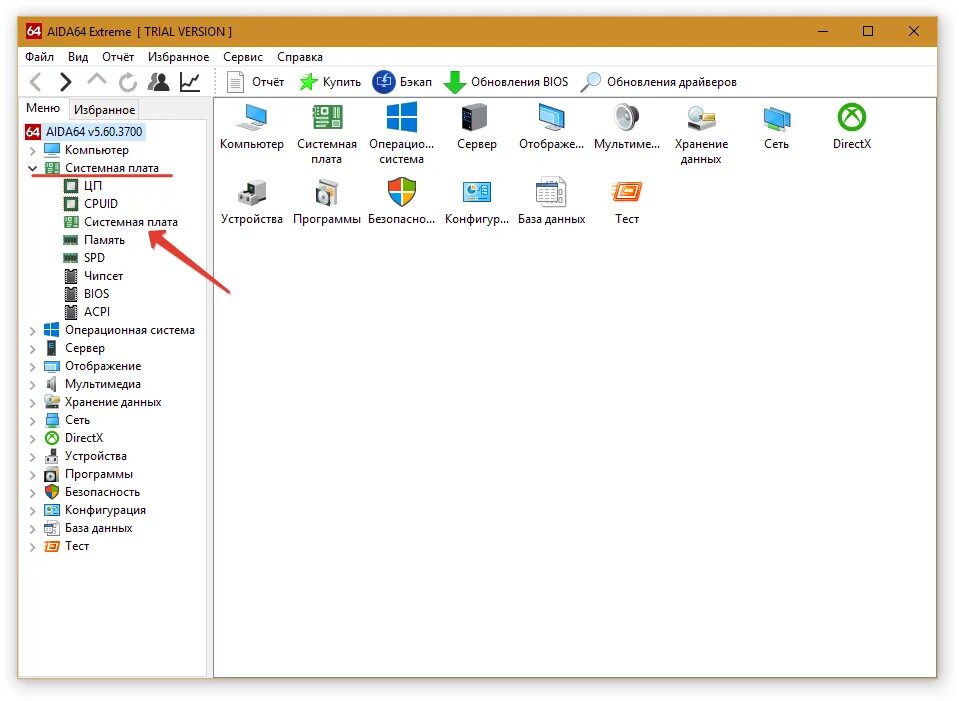
Task: Open the Избранное menu in menu bar
Action: [179, 56]
